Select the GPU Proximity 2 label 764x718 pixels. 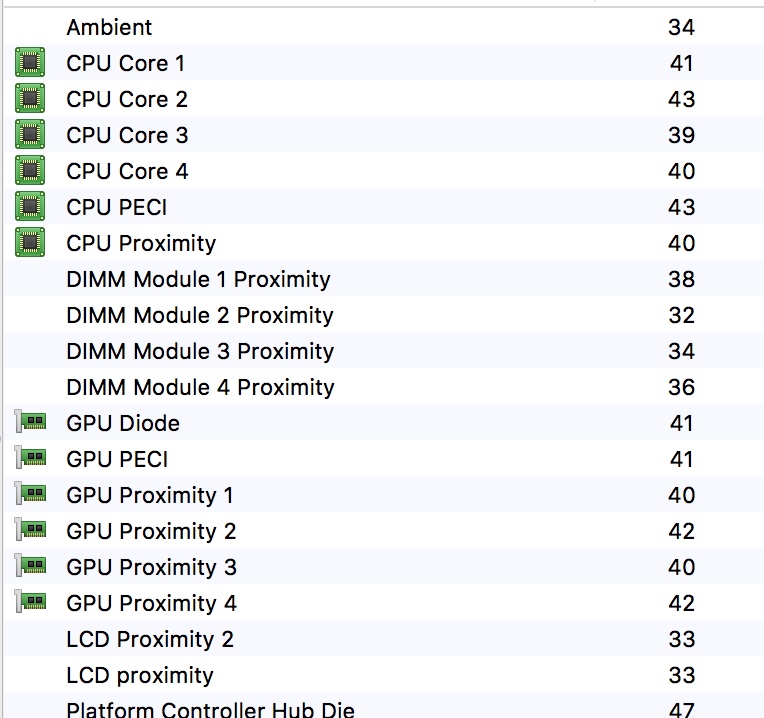pos(151,532)
